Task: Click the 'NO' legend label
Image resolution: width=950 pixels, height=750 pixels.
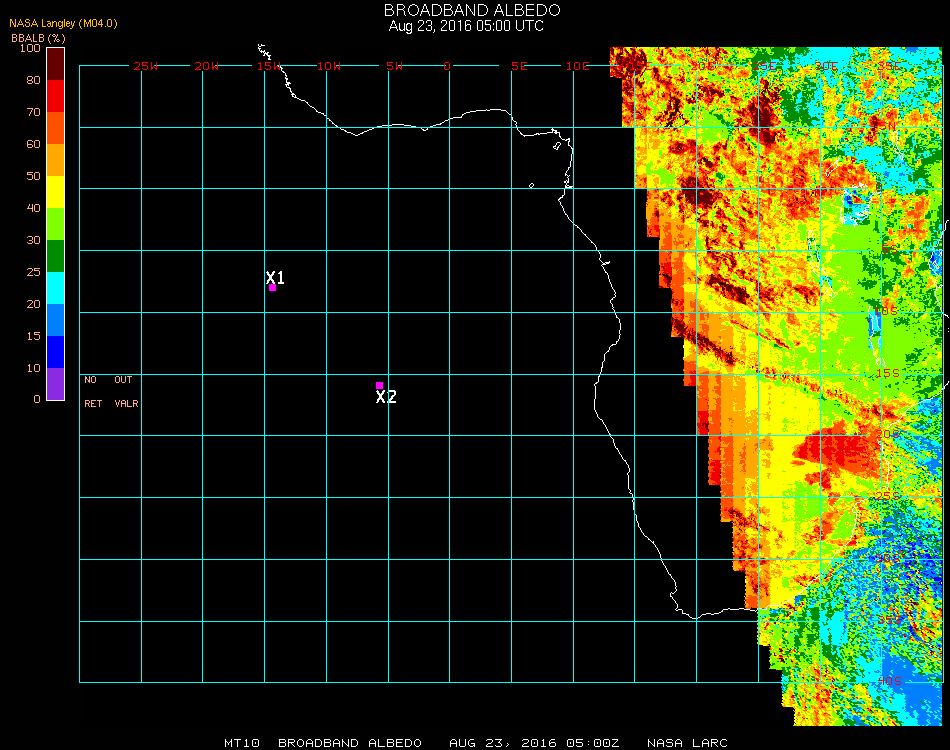Action: coord(90,380)
